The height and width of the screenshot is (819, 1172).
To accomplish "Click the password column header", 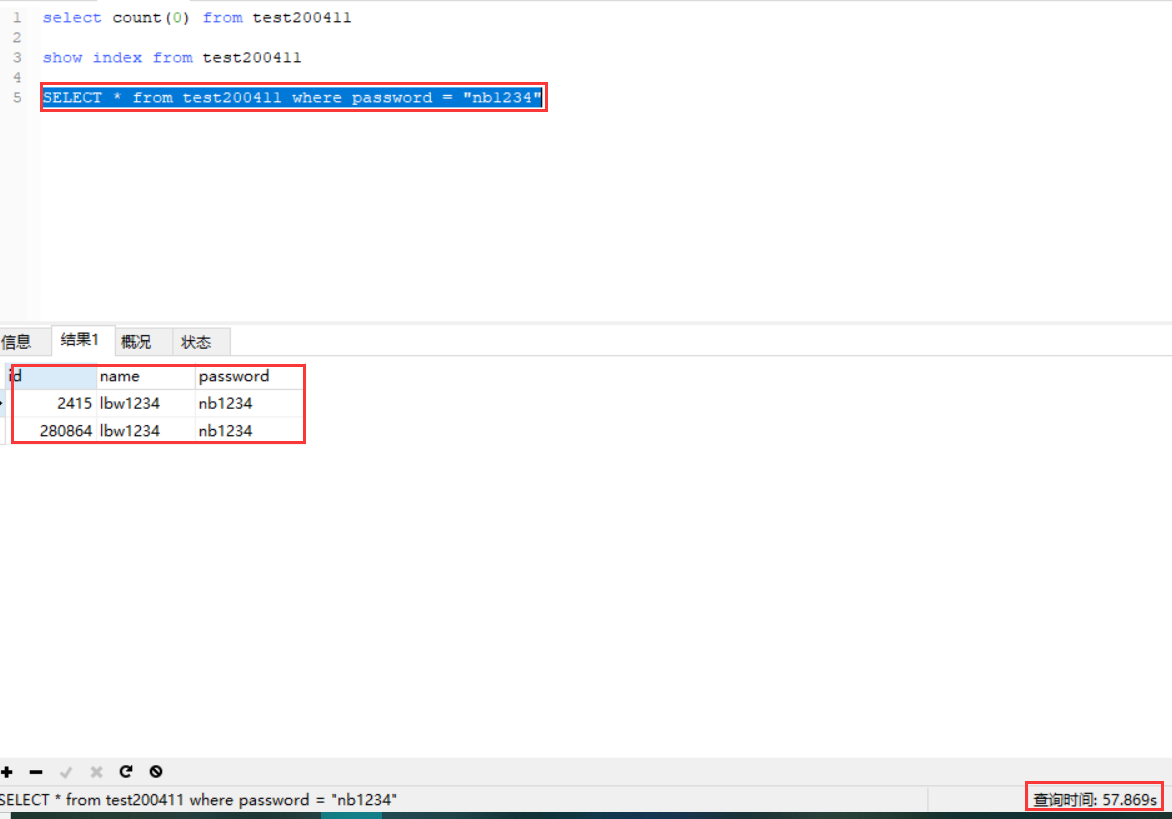I will 250,376.
